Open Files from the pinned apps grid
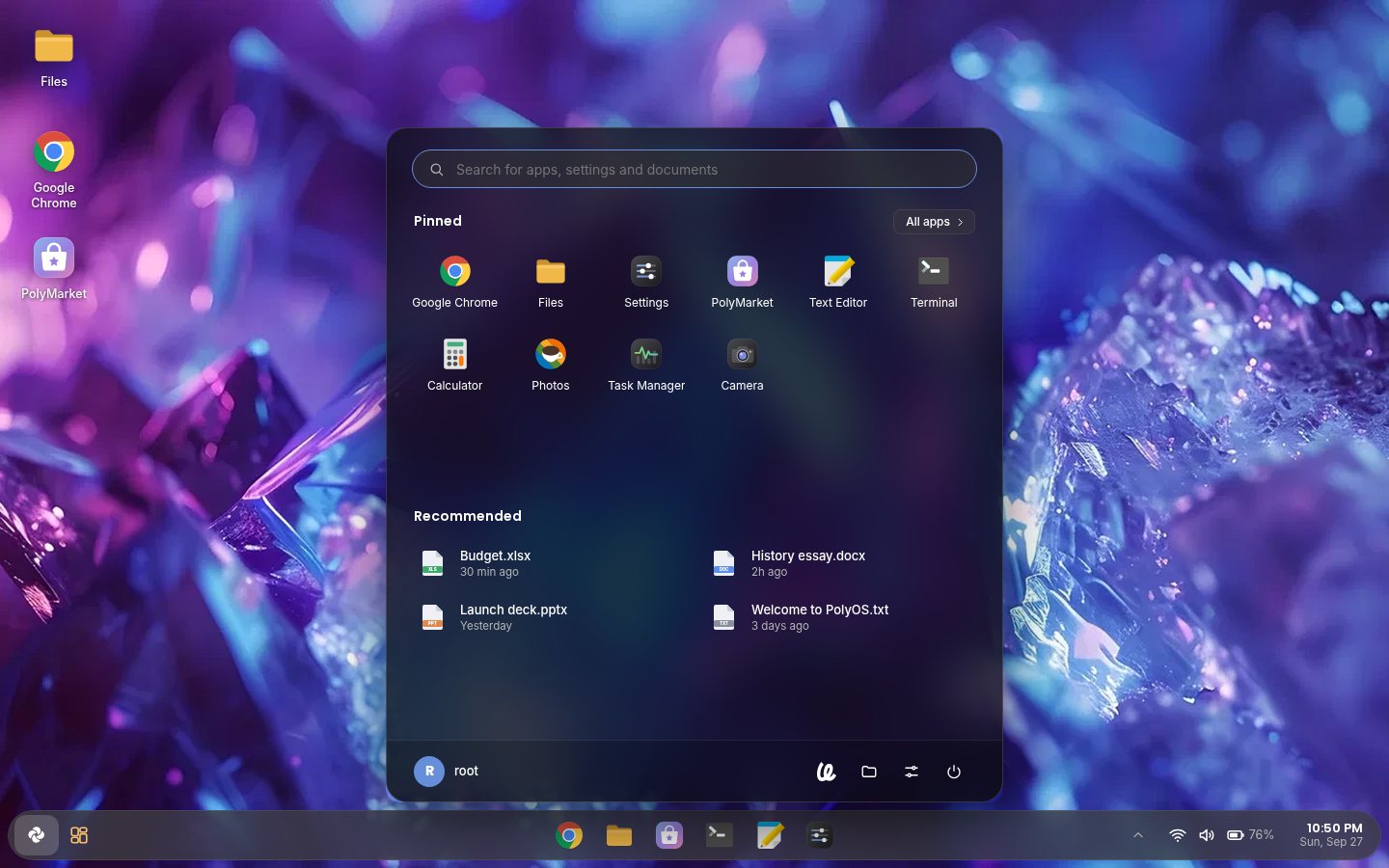 coord(550,283)
